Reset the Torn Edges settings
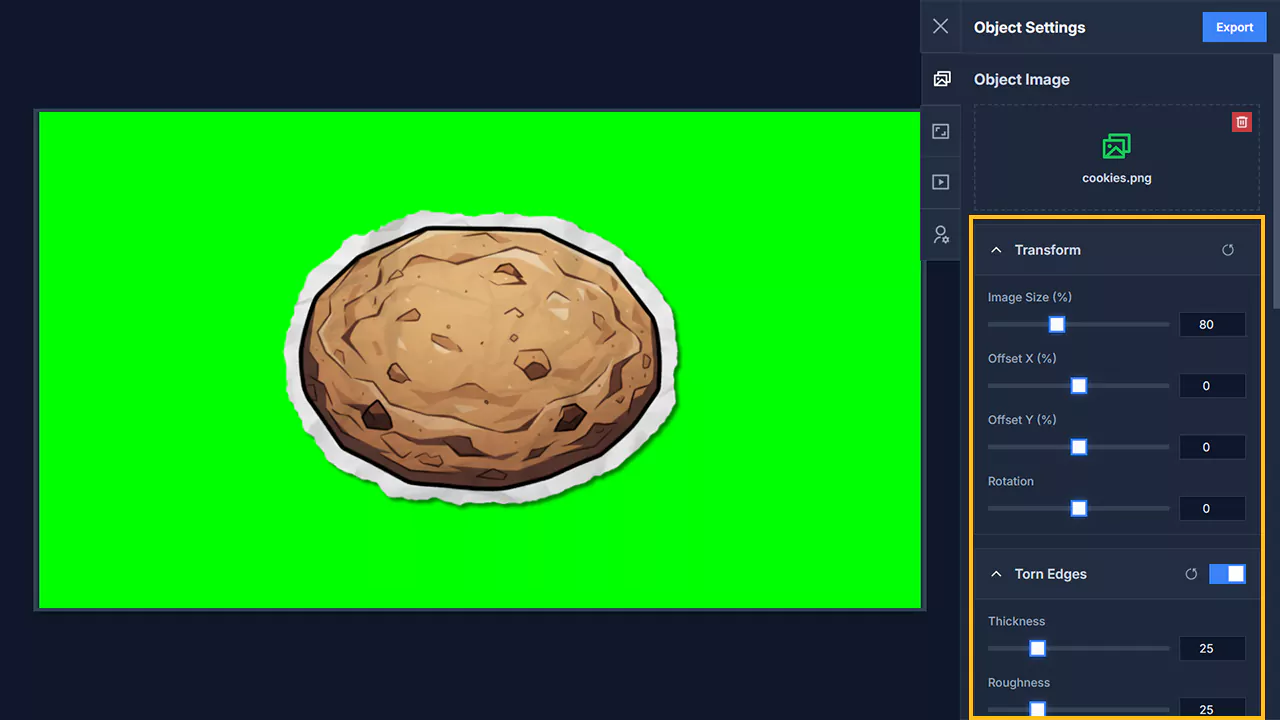This screenshot has width=1280, height=720. [1191, 574]
